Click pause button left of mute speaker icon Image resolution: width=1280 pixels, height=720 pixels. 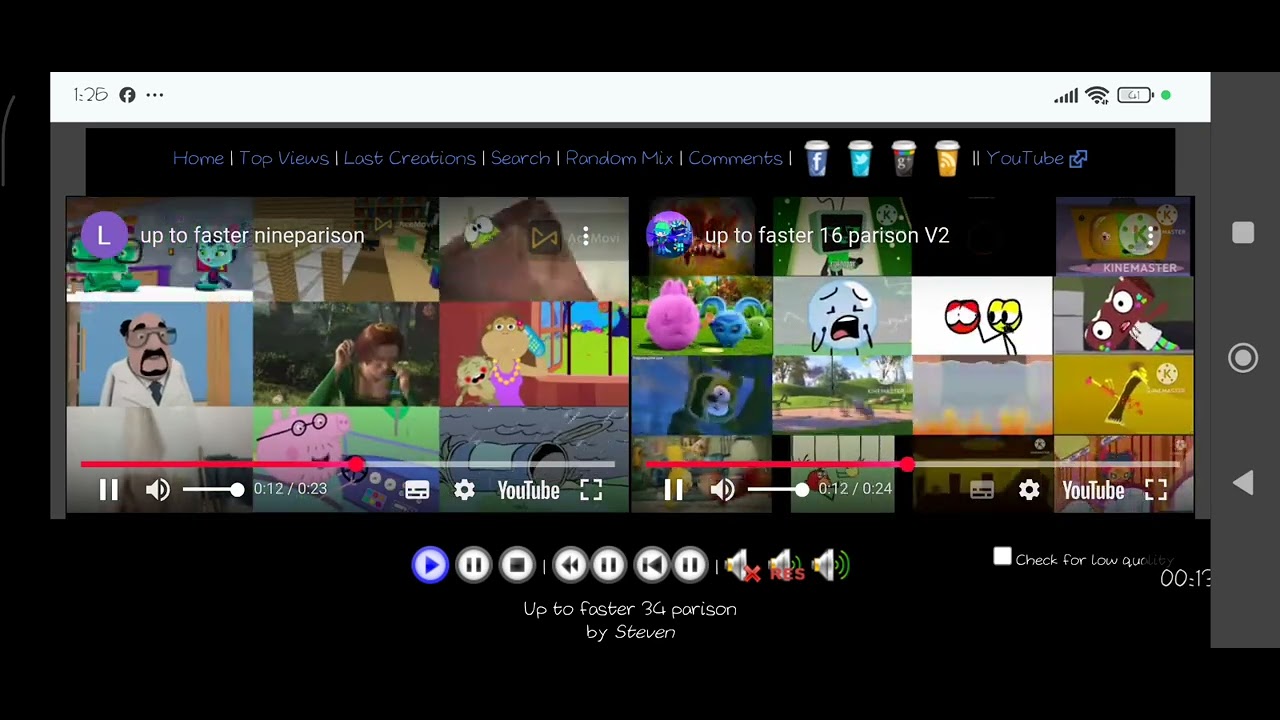690,566
